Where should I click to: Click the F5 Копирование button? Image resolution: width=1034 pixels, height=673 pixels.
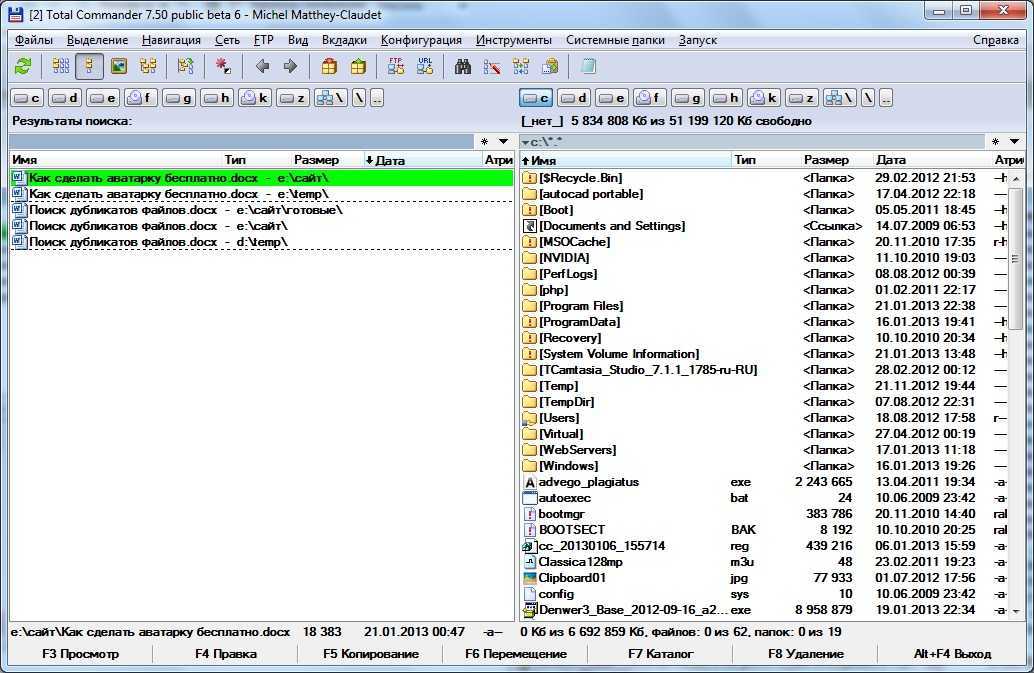[371, 654]
